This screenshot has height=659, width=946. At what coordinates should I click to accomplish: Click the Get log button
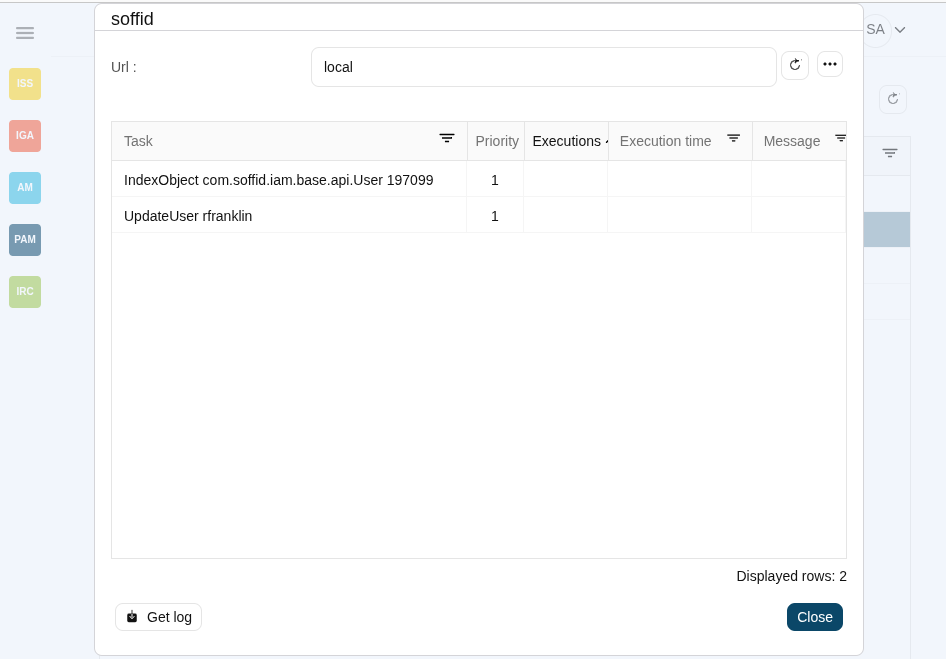click(x=159, y=617)
